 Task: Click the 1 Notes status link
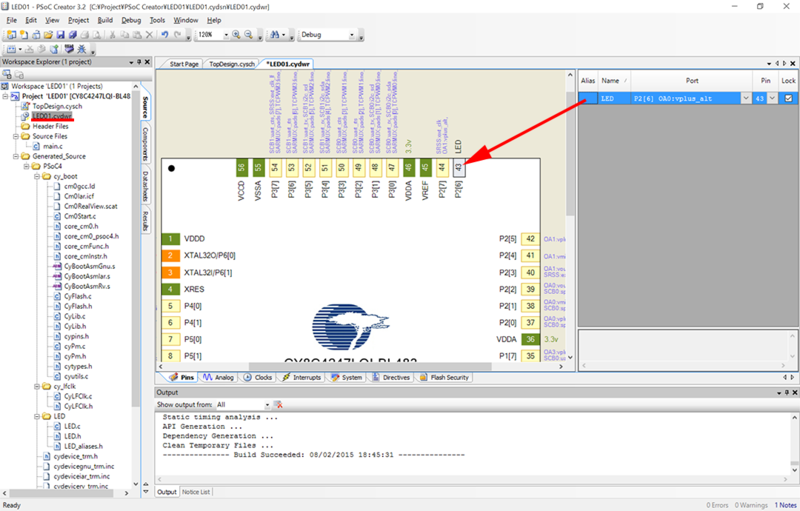pyautogui.click(x=785, y=505)
